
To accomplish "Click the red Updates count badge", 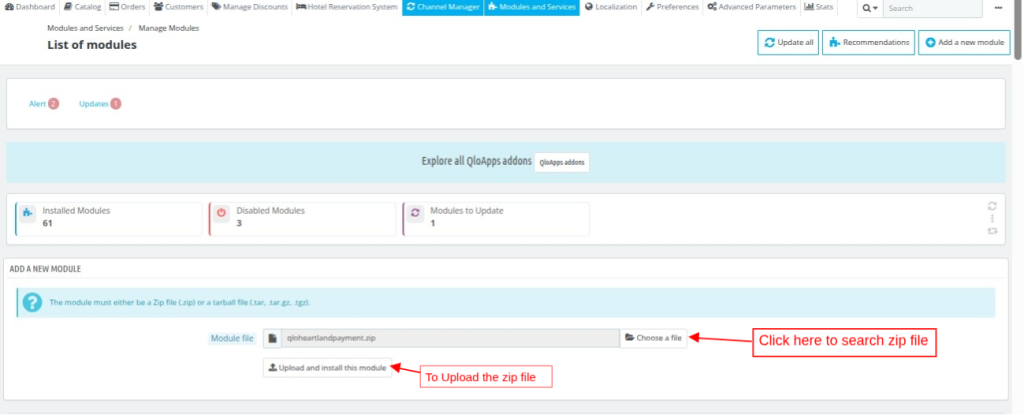I will click(x=116, y=104).
